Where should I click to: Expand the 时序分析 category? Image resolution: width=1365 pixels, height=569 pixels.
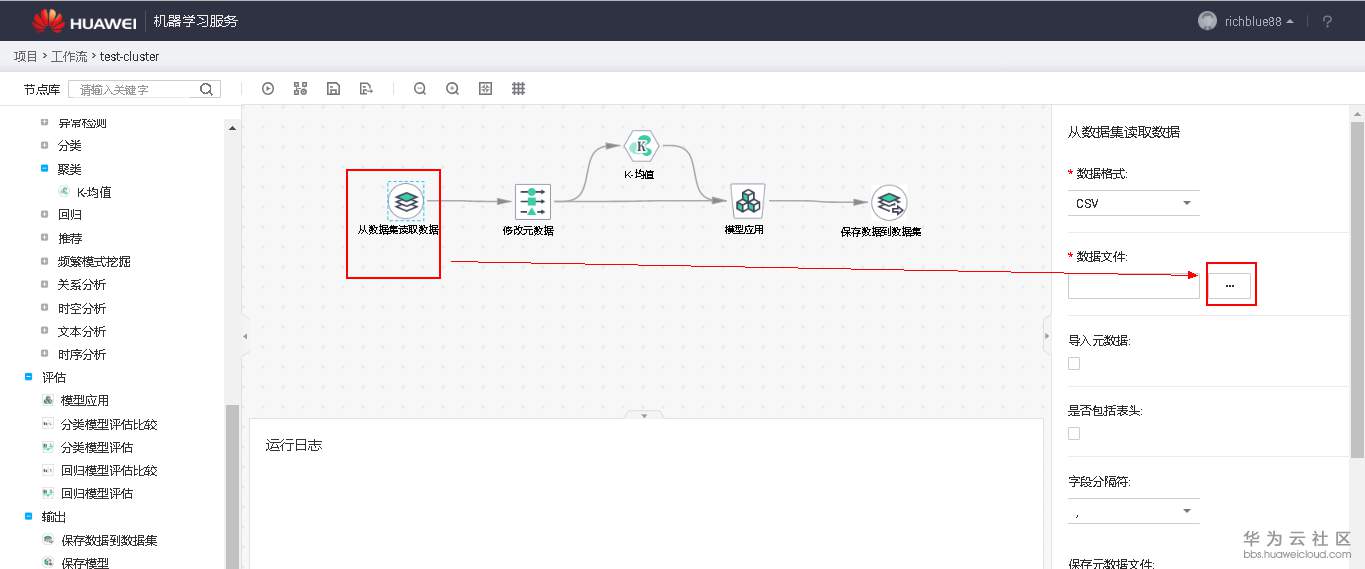[44, 354]
